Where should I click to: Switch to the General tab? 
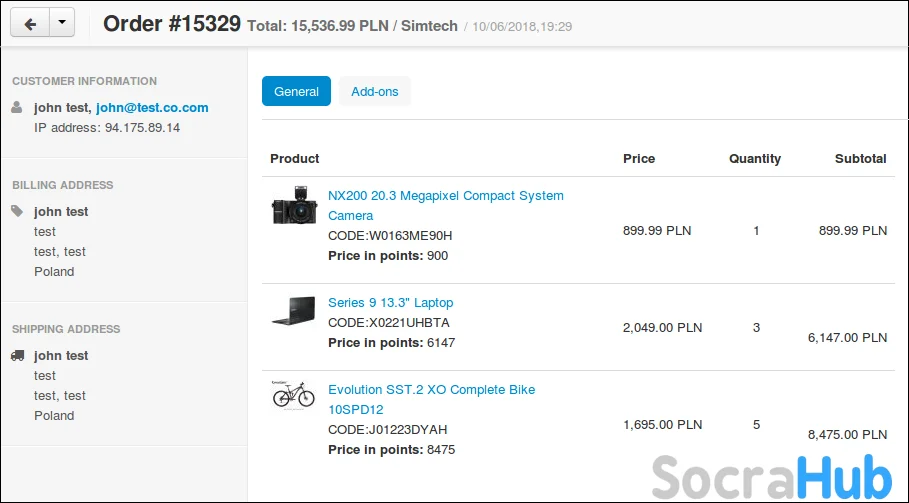[296, 91]
